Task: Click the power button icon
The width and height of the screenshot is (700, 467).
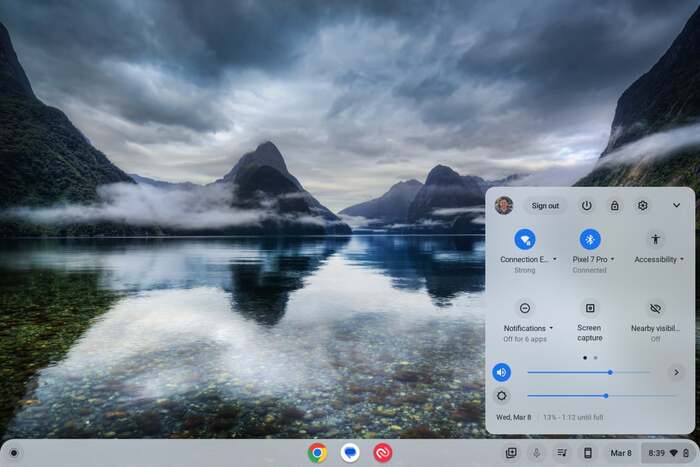Action: (587, 205)
